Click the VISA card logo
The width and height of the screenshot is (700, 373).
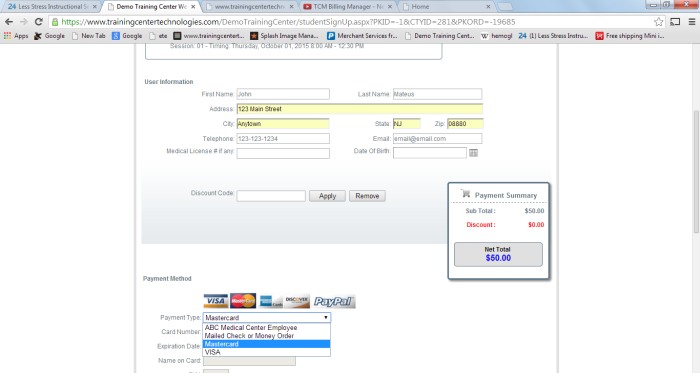click(x=216, y=301)
